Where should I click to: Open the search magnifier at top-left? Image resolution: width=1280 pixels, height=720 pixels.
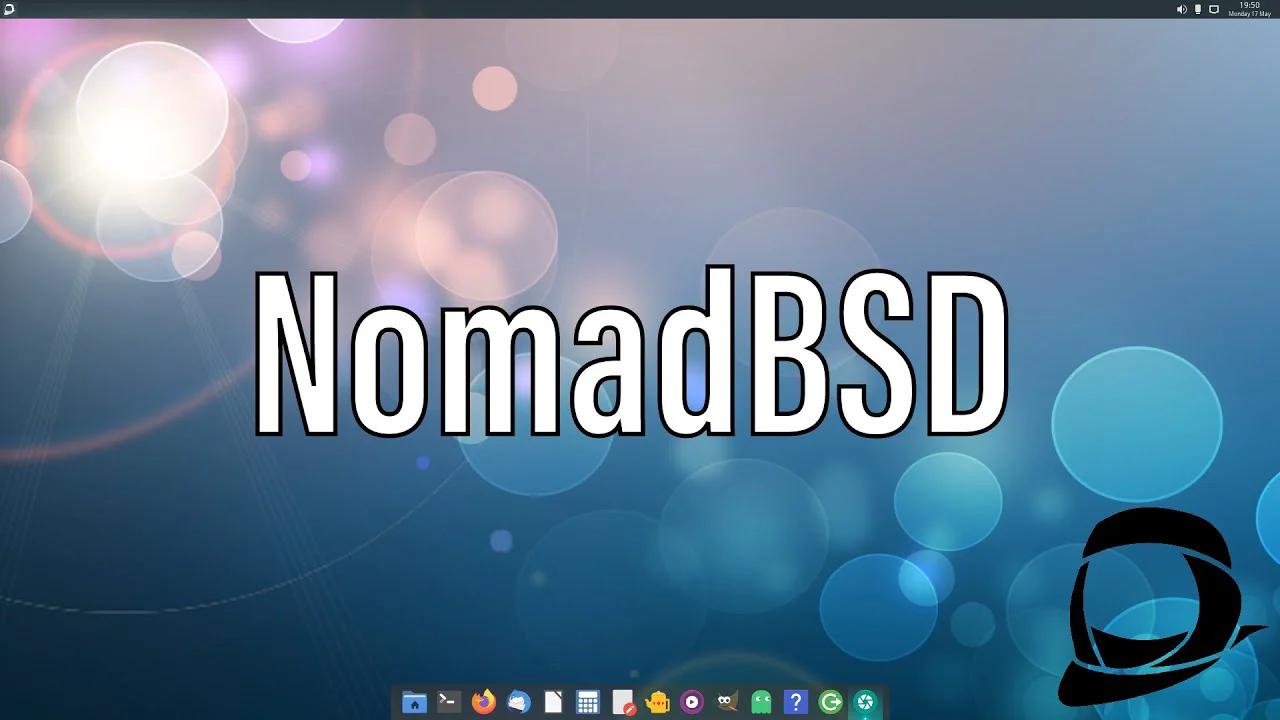[x=10, y=8]
